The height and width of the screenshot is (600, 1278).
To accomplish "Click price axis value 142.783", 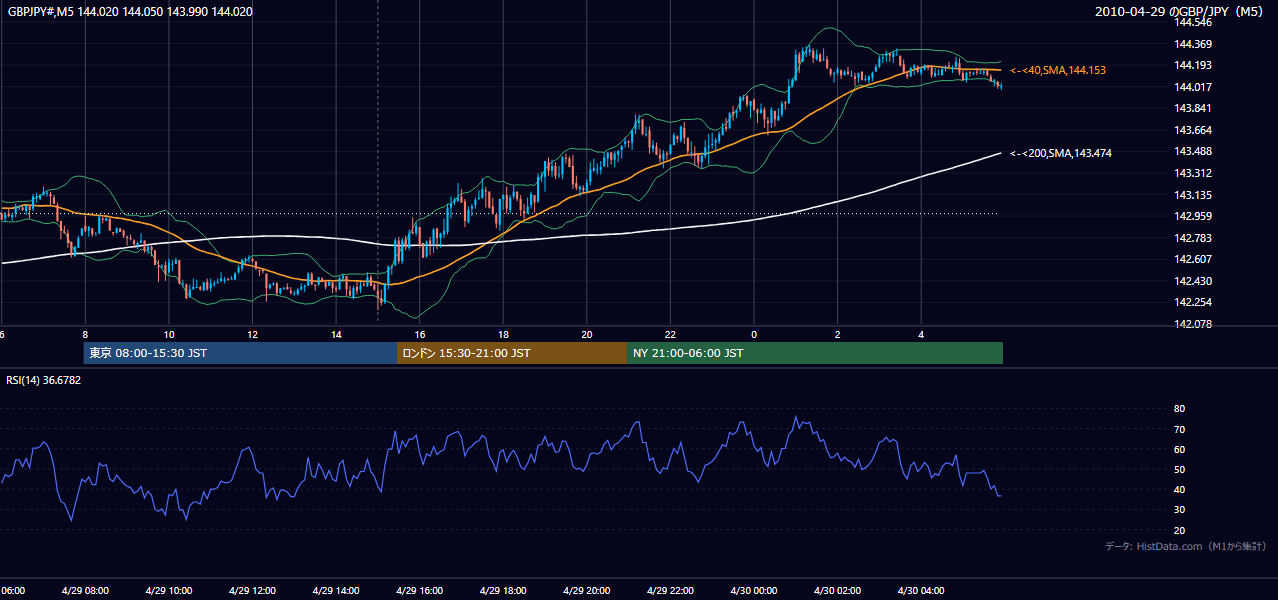I will point(1193,238).
